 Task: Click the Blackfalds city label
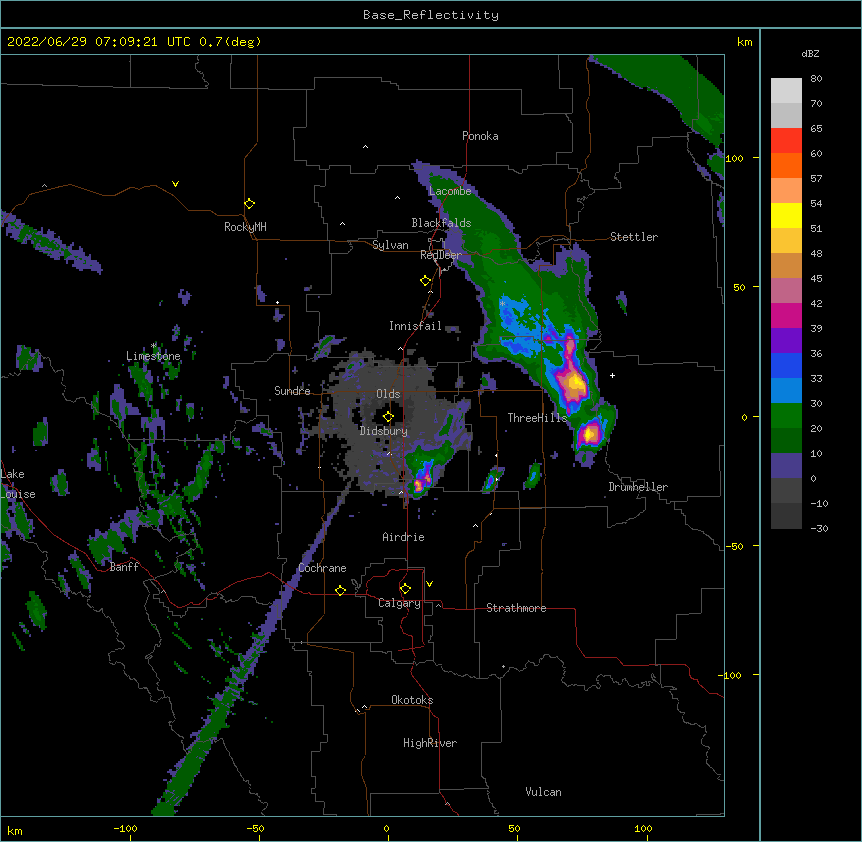pyautogui.click(x=441, y=223)
